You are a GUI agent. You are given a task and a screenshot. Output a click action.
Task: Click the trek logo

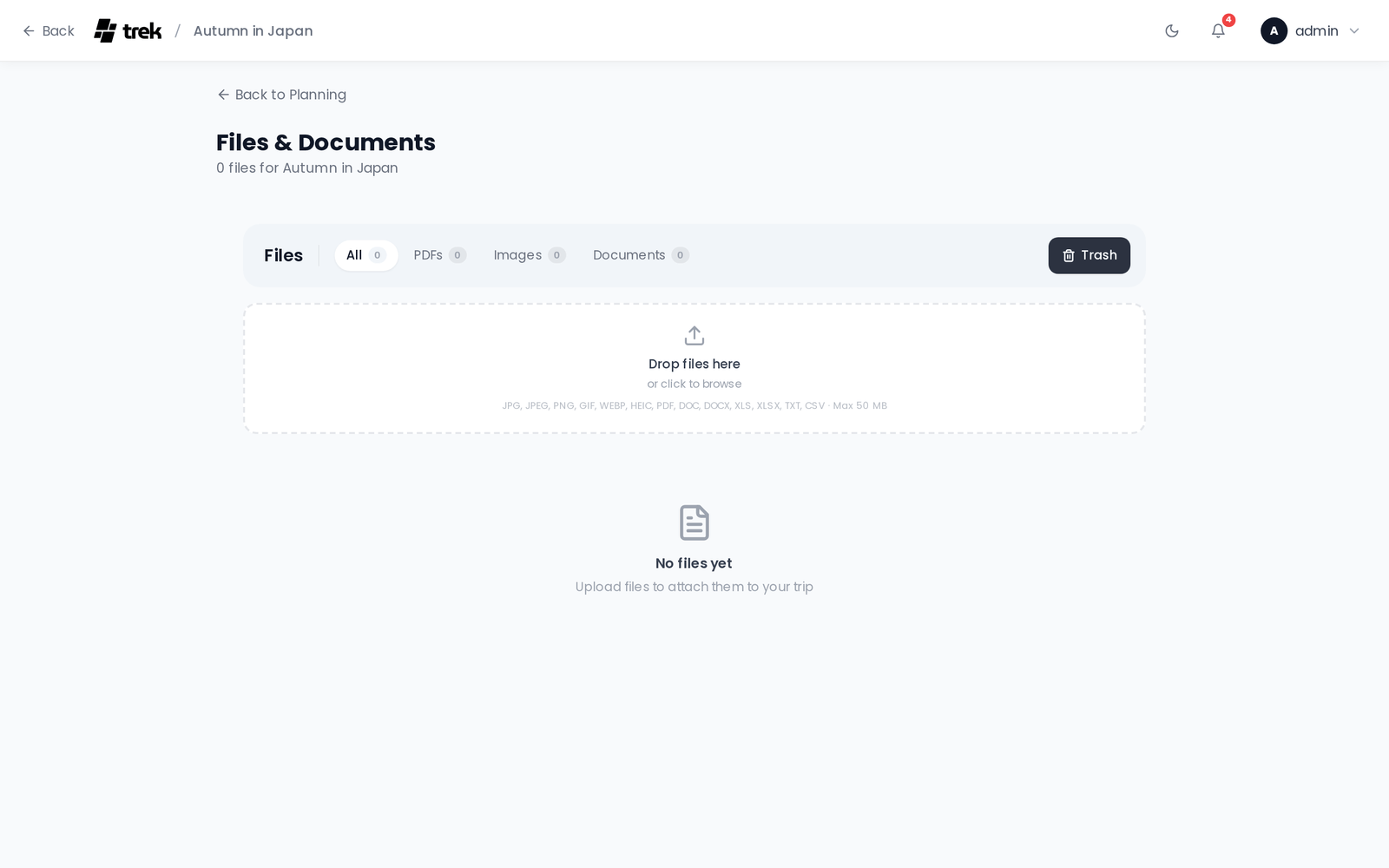pyautogui.click(x=128, y=30)
